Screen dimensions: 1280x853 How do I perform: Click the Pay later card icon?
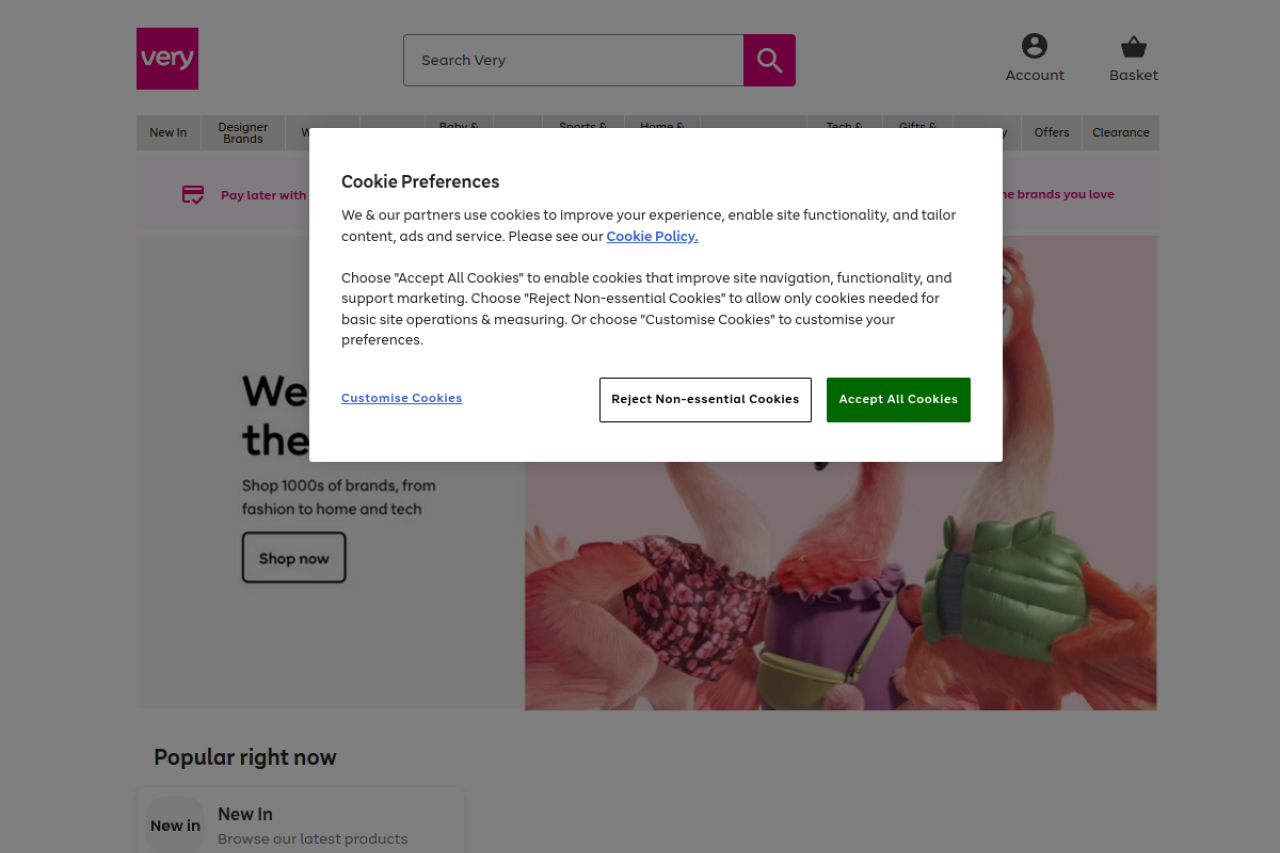(193, 195)
